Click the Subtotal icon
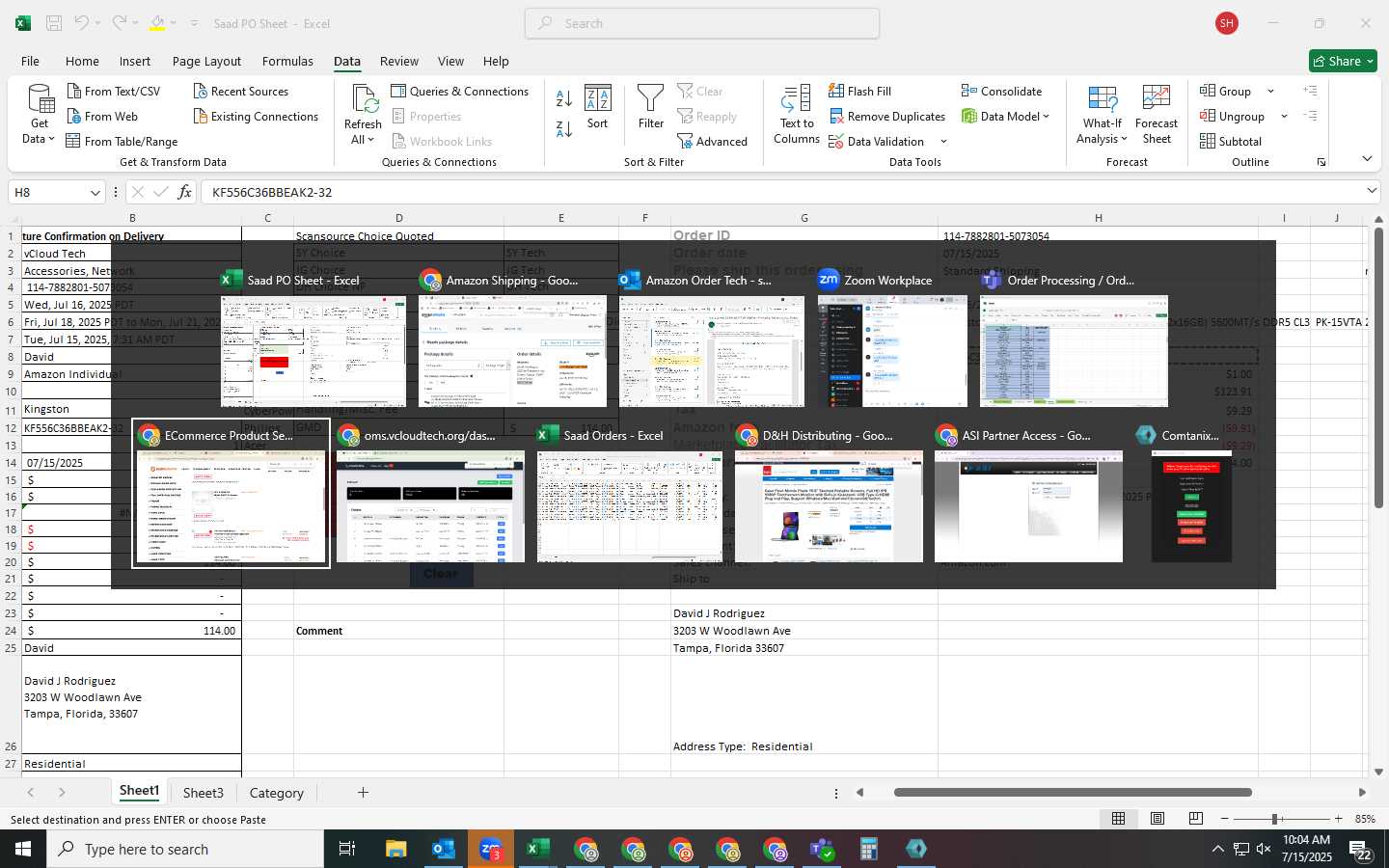This screenshot has height=868, width=1389. 1208,141
